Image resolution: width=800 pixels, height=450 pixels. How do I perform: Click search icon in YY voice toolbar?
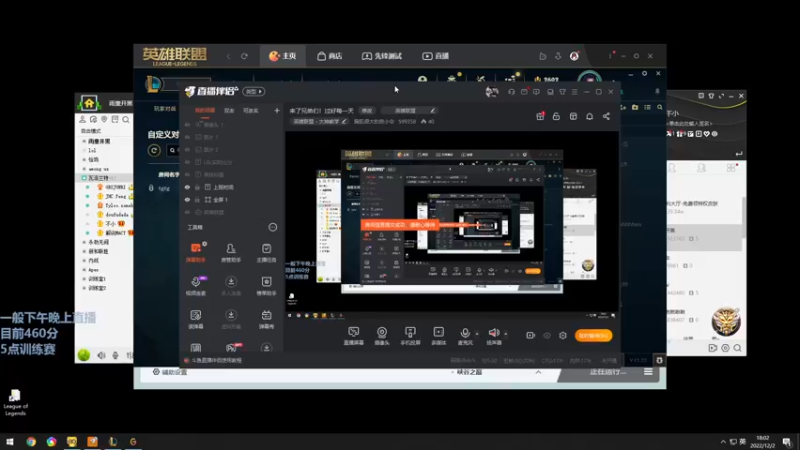pos(126,119)
